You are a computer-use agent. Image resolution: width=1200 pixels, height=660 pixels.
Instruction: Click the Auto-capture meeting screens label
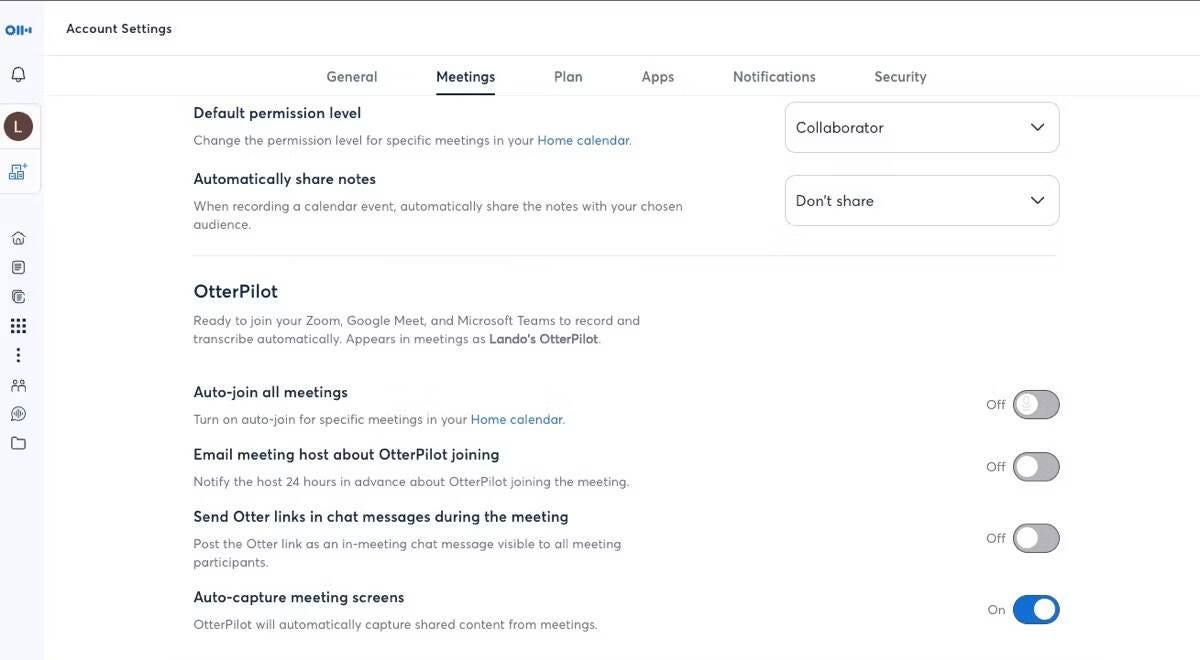299,598
